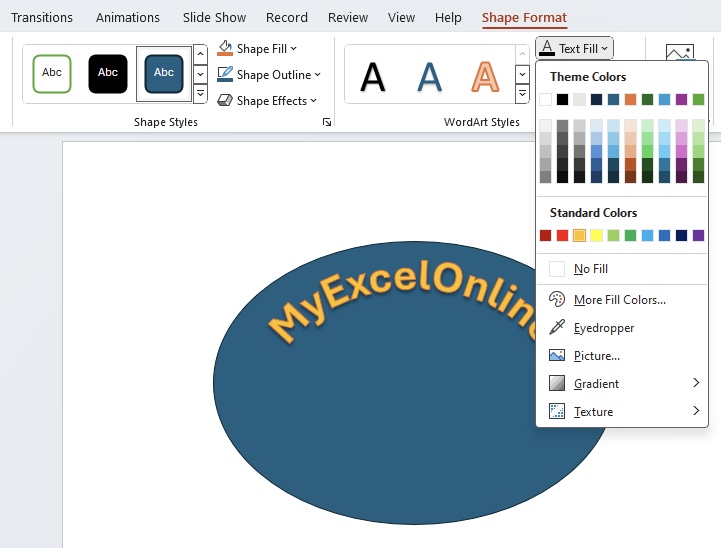Select the dark red standard color
Image resolution: width=721 pixels, height=548 pixels.
[x=545, y=235]
